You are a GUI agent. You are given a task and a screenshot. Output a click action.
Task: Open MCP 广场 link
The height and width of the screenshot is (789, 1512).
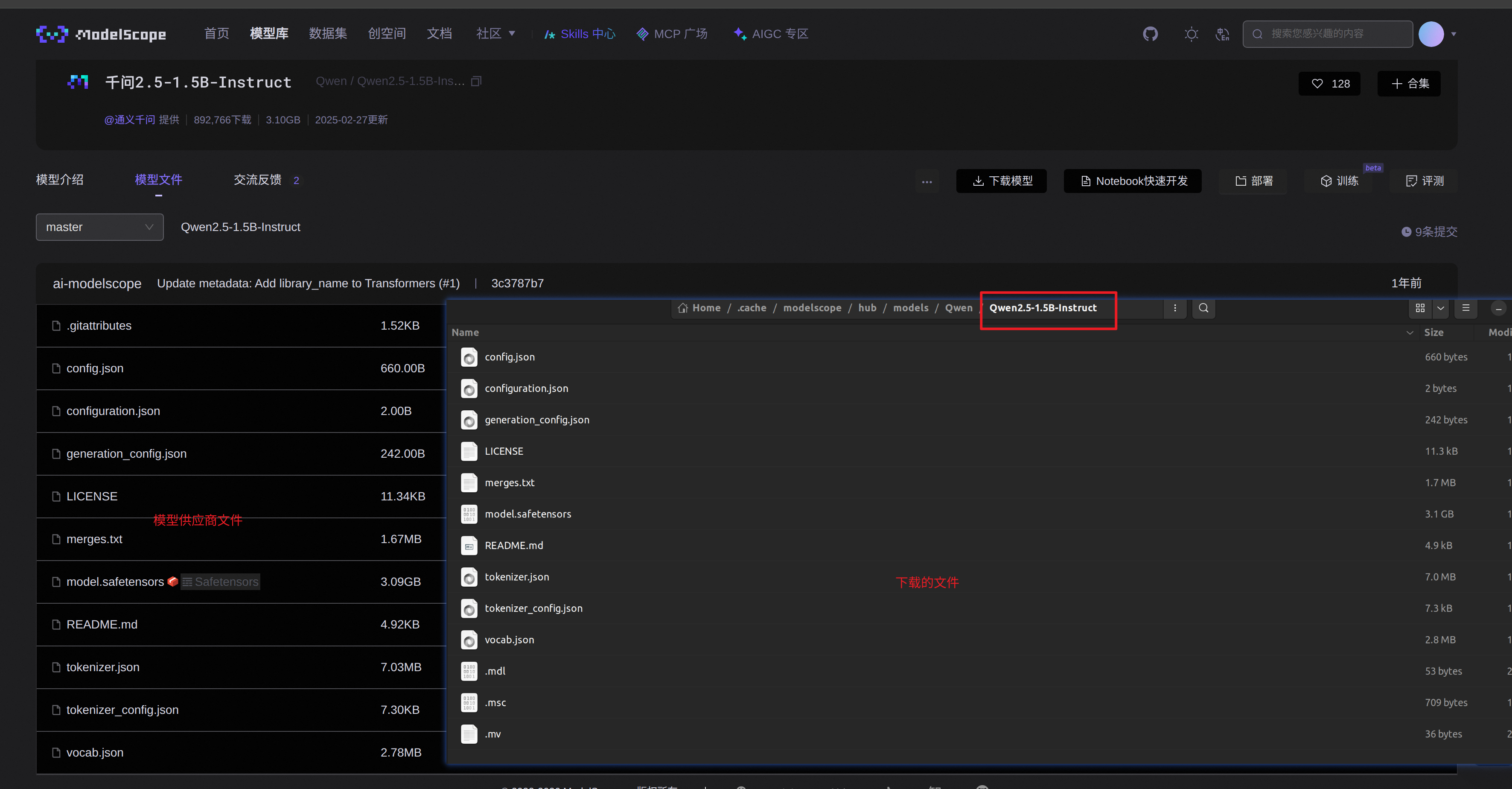click(x=672, y=34)
